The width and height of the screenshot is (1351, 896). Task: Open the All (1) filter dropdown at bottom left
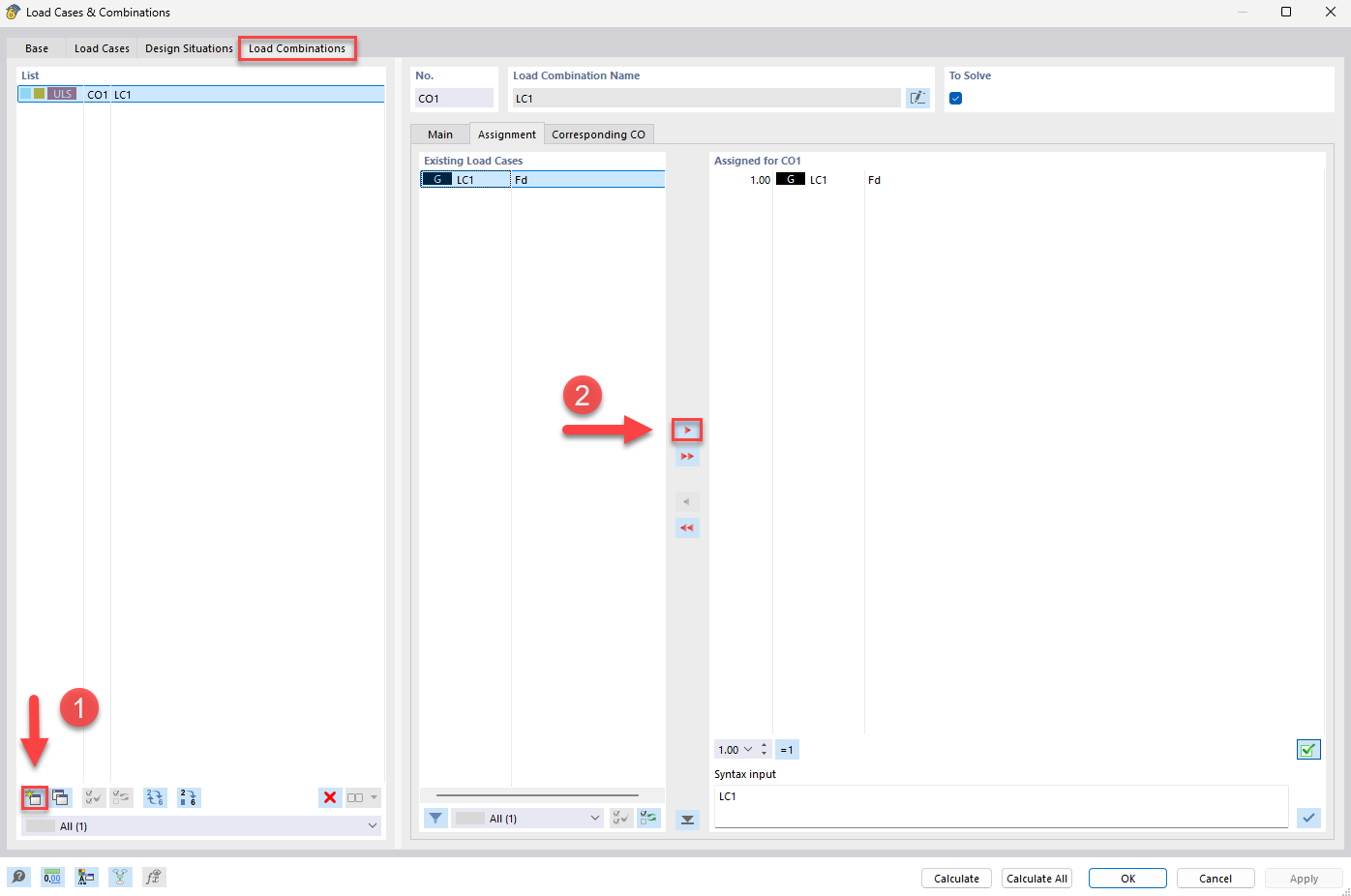click(199, 825)
